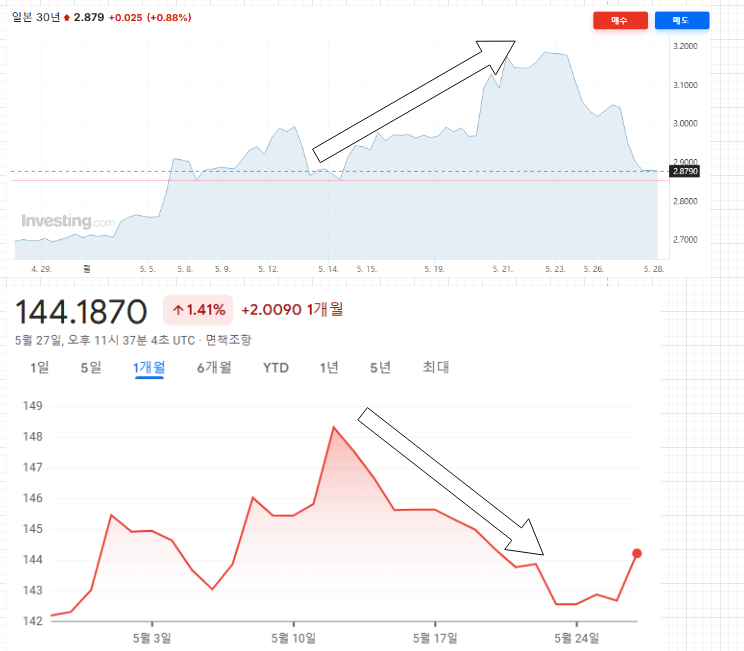Click the downward arrow annotation on the lower chart

451,481
